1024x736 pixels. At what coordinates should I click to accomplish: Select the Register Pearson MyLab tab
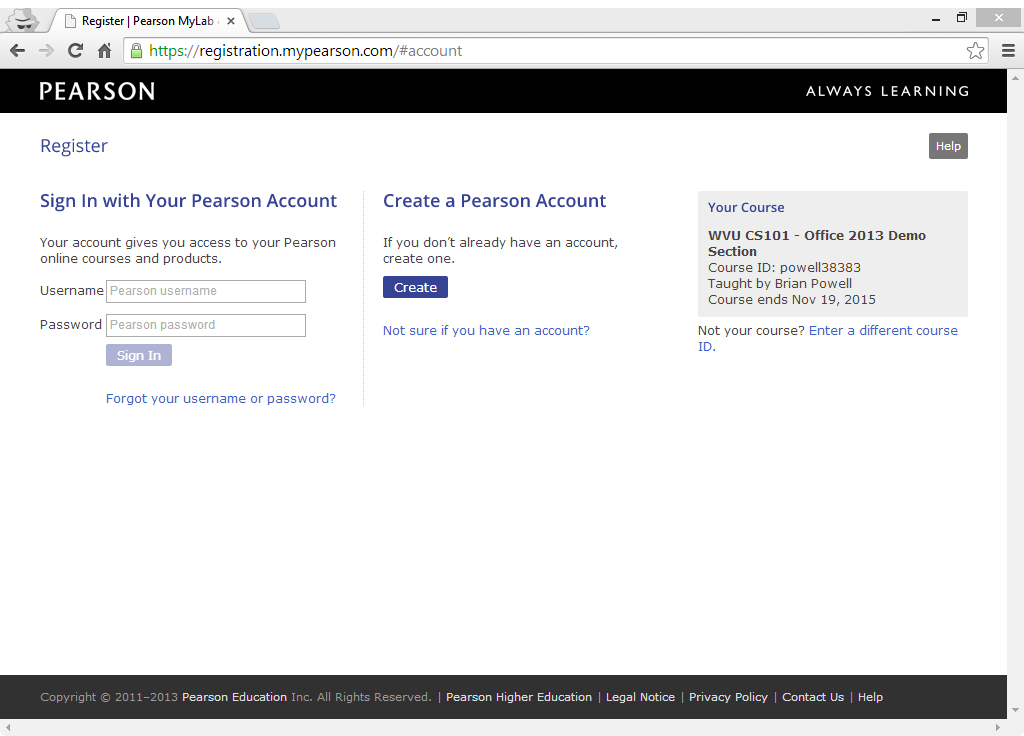[x=148, y=21]
